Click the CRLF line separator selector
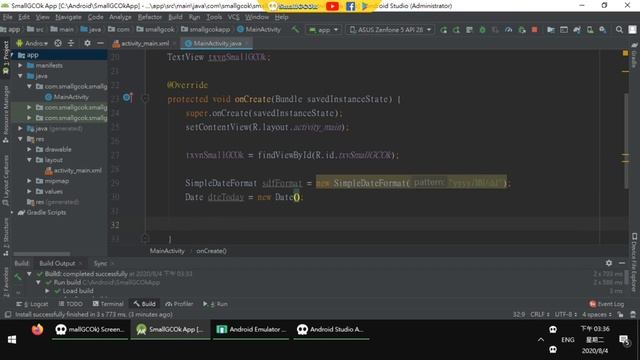The width and height of the screenshot is (640, 360). [539, 314]
